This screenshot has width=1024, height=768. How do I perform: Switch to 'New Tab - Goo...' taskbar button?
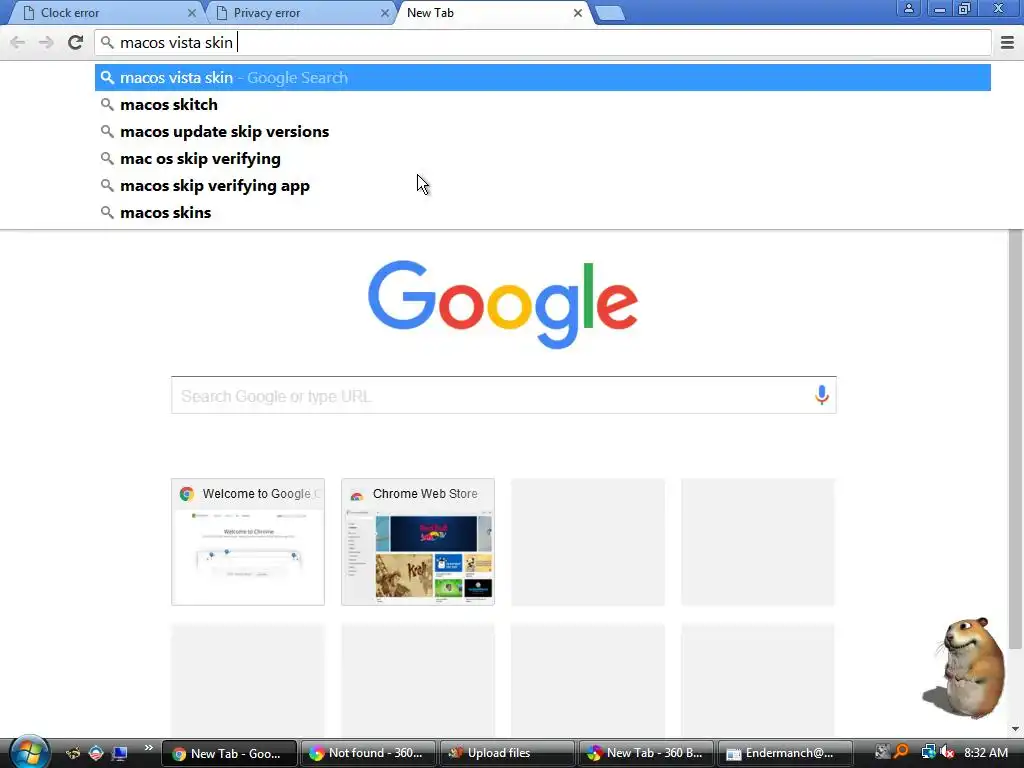pyautogui.click(x=229, y=753)
